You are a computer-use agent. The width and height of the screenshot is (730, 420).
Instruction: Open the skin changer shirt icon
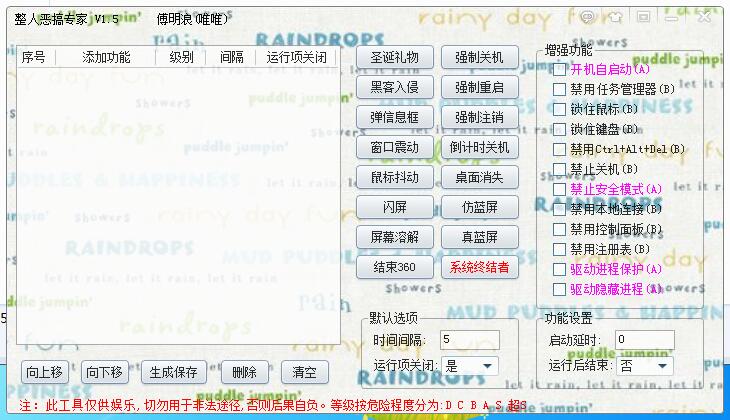pos(616,17)
